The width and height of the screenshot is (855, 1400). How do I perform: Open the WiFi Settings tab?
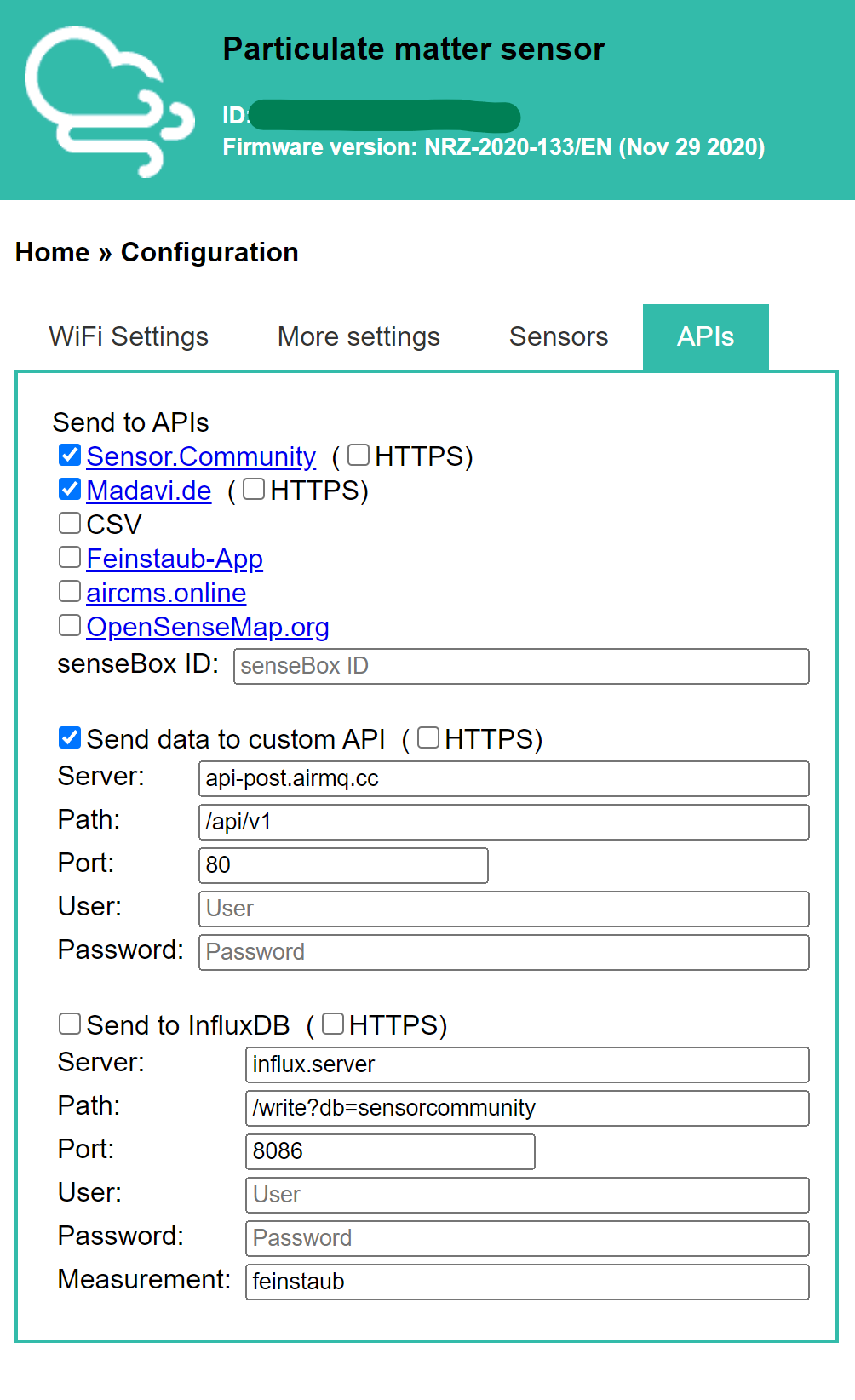click(129, 337)
